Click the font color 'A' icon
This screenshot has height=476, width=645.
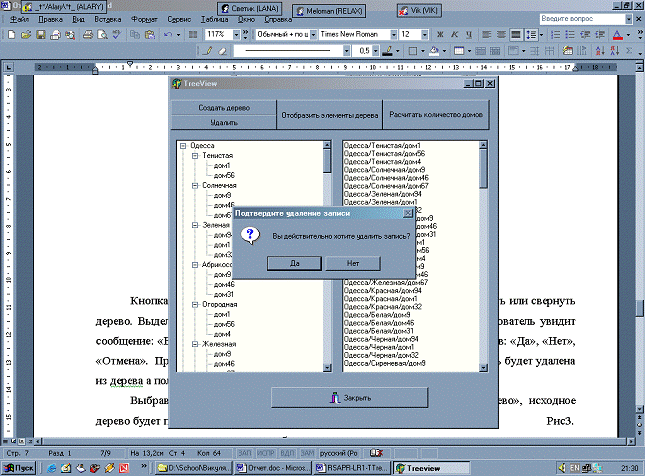(x=617, y=34)
